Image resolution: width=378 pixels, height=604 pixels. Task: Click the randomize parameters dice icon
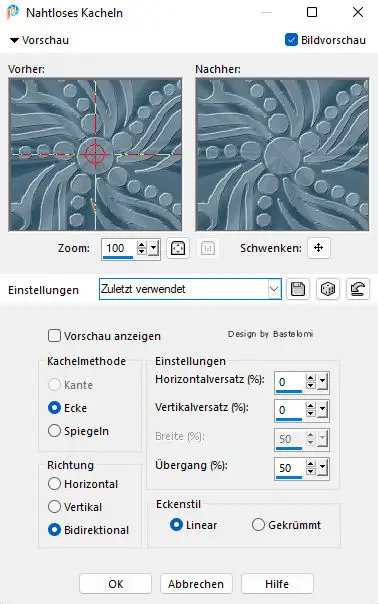point(328,289)
